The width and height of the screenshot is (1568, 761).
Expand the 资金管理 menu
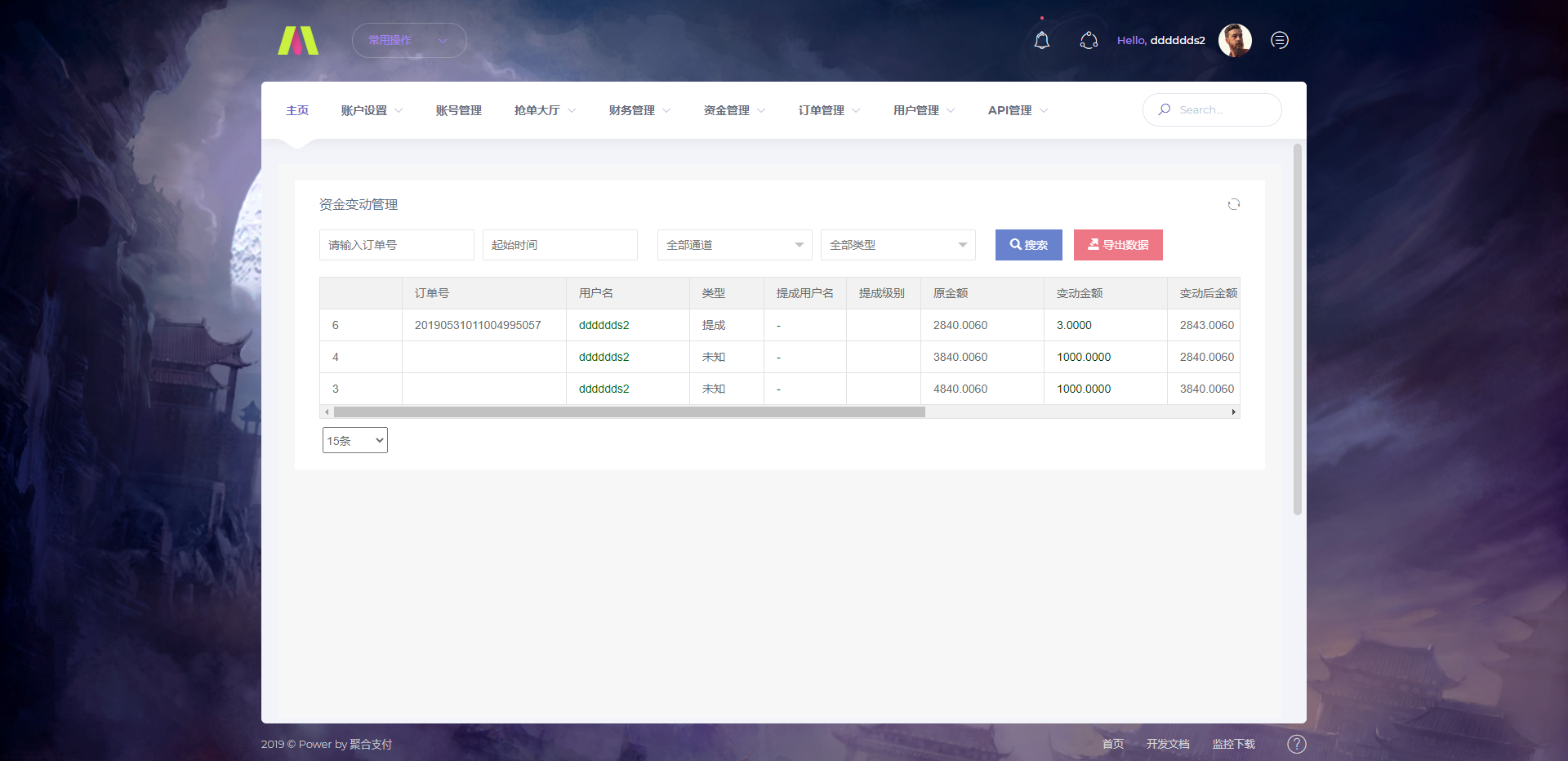pyautogui.click(x=734, y=110)
